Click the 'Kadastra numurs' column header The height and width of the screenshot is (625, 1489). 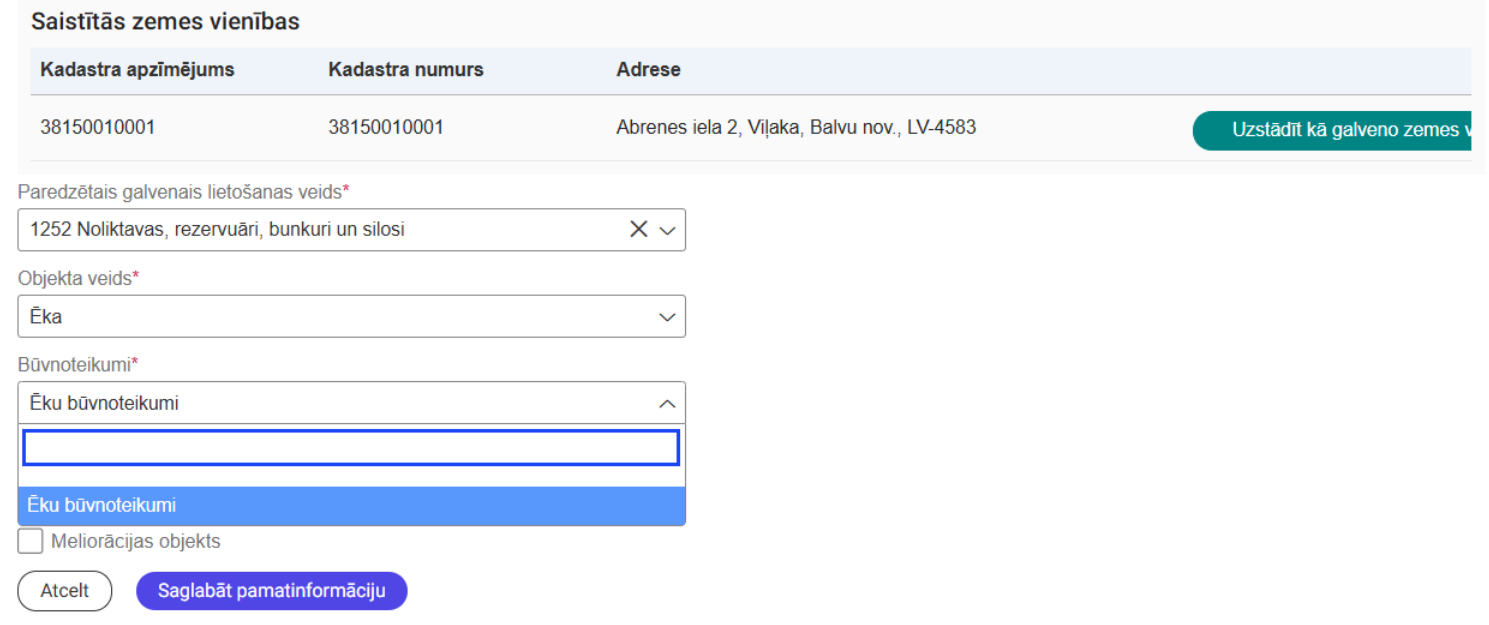[405, 70]
